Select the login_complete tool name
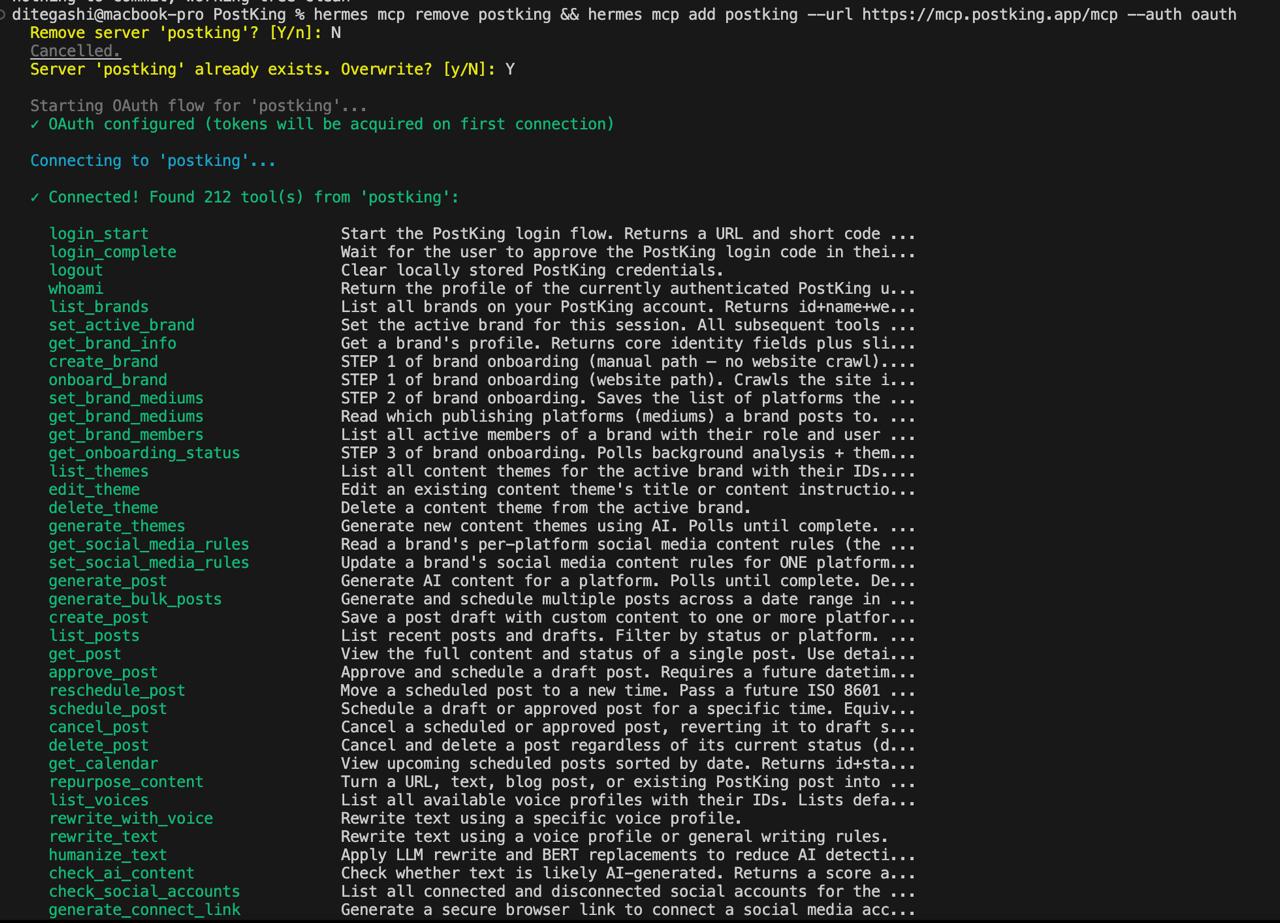This screenshot has width=1280, height=923. (x=112, y=252)
